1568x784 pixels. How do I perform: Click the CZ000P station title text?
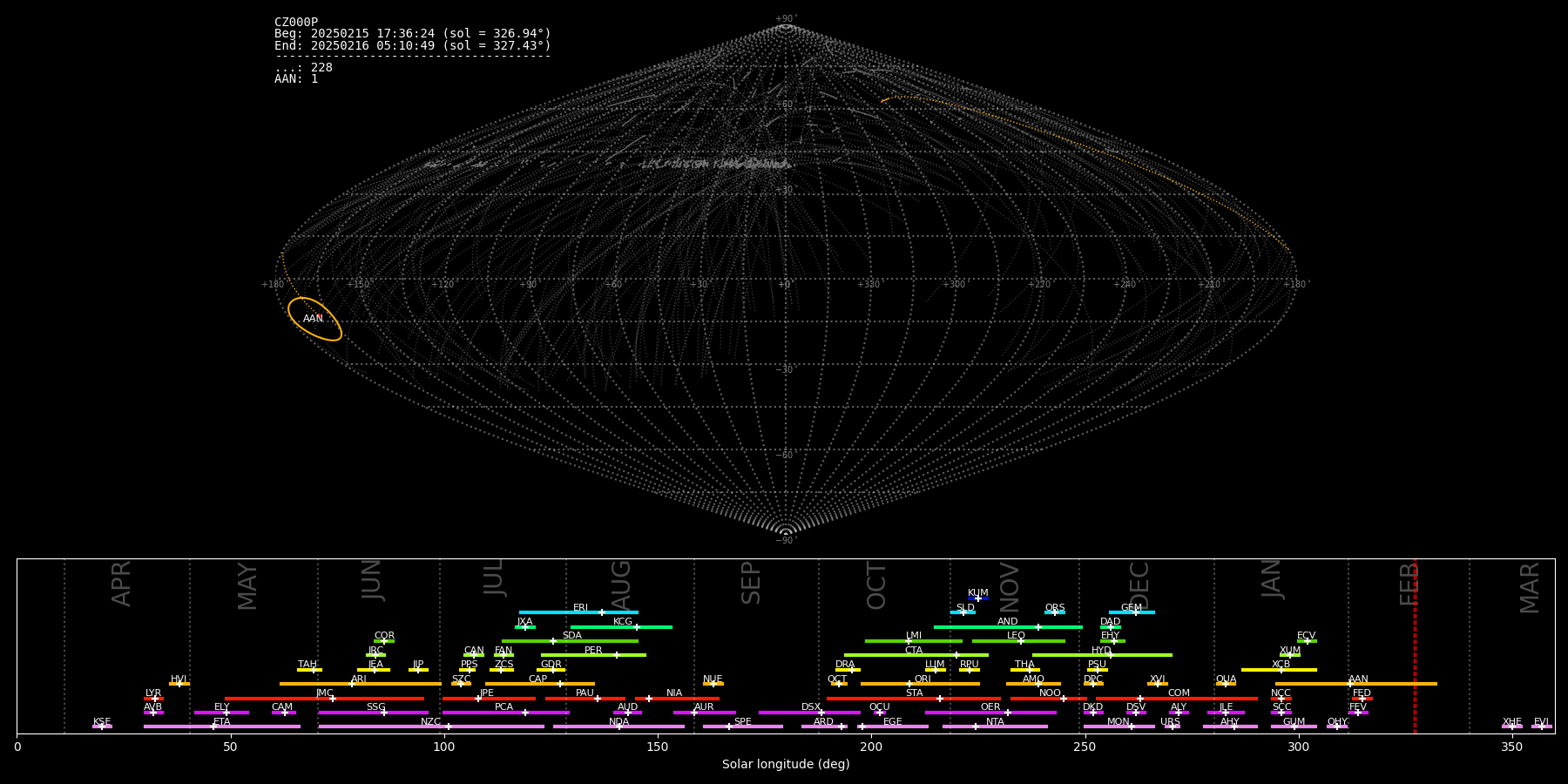296,23
